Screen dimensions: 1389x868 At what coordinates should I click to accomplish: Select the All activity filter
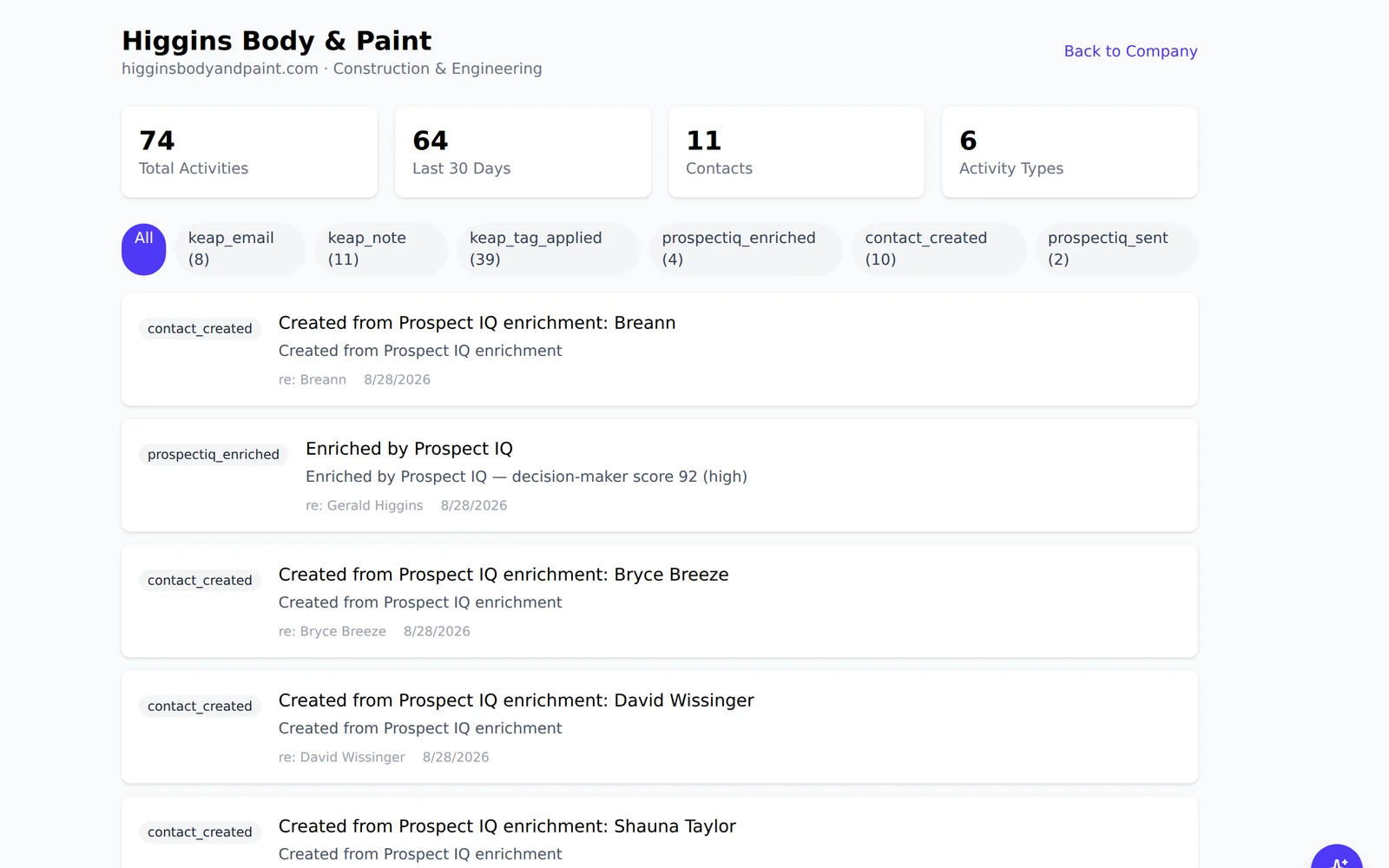(x=143, y=249)
